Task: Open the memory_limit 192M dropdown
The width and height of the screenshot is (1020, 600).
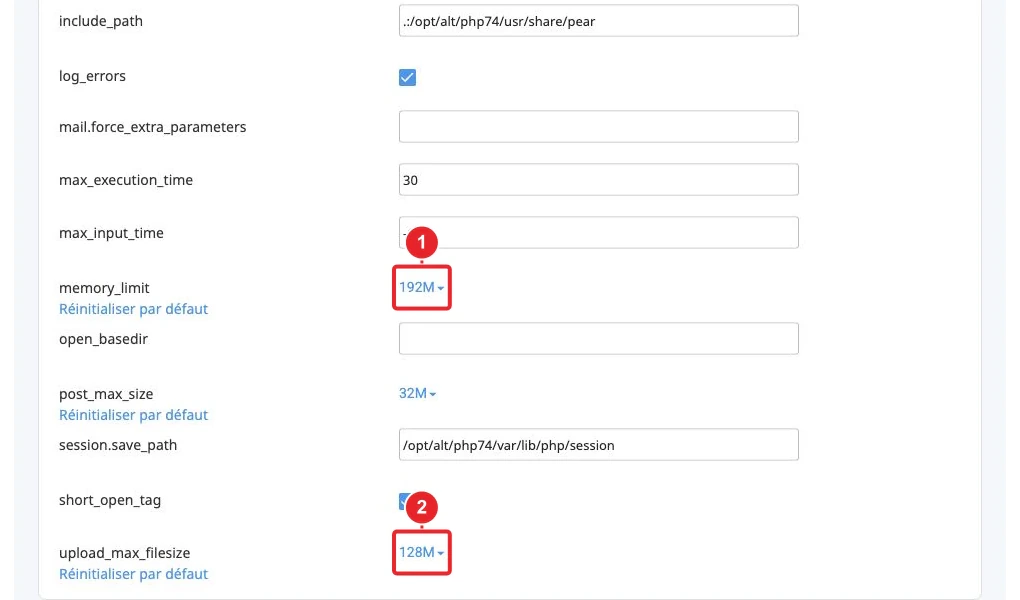Action: pyautogui.click(x=421, y=287)
